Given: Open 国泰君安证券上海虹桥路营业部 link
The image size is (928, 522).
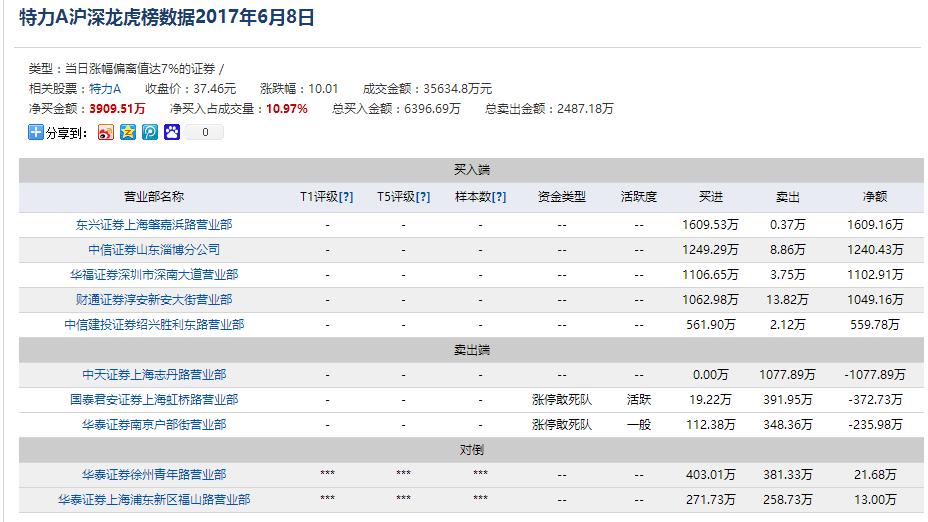Looking at the screenshot, I should tap(154, 399).
